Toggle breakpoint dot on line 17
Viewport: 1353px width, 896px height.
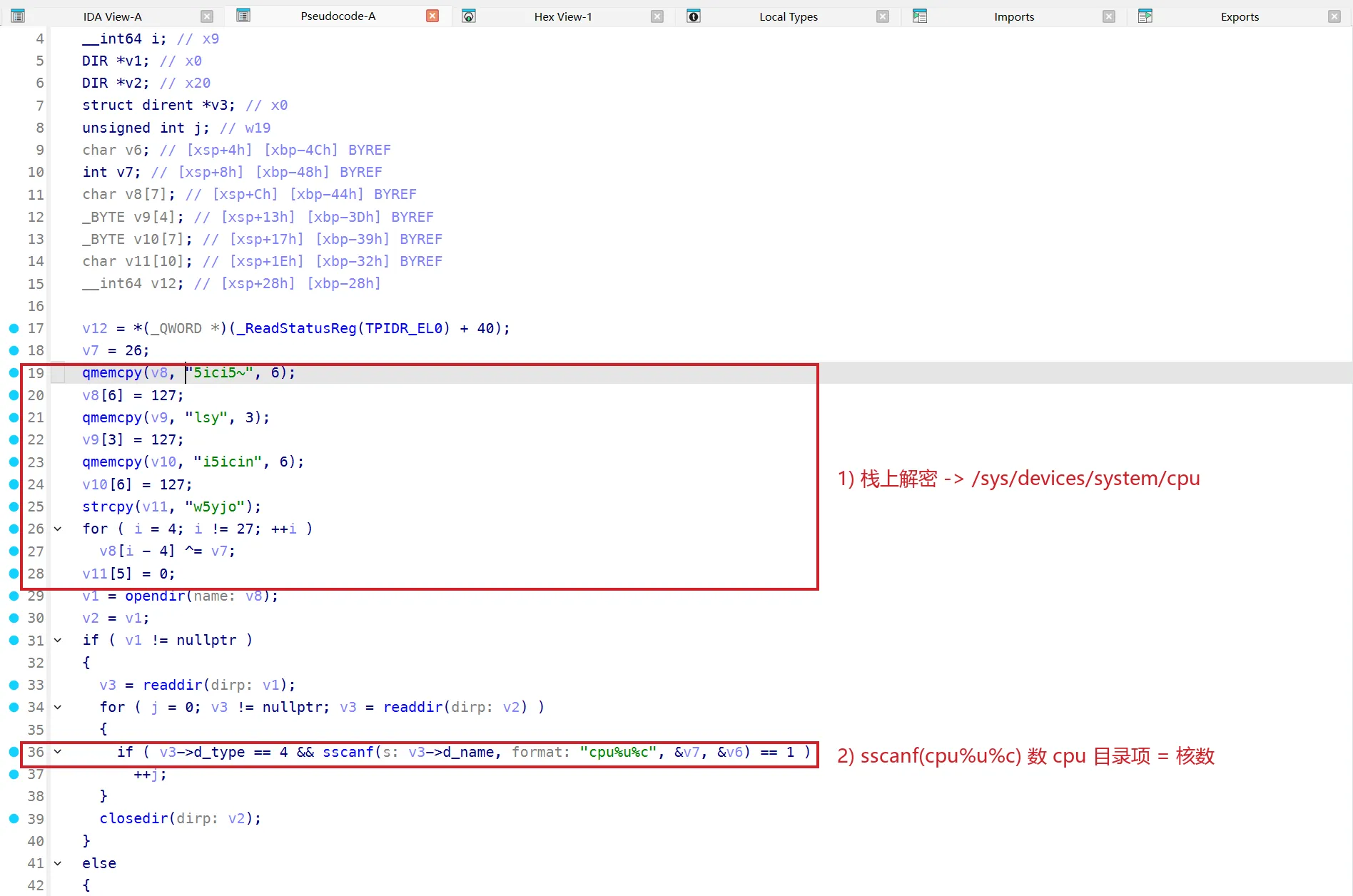click(14, 328)
